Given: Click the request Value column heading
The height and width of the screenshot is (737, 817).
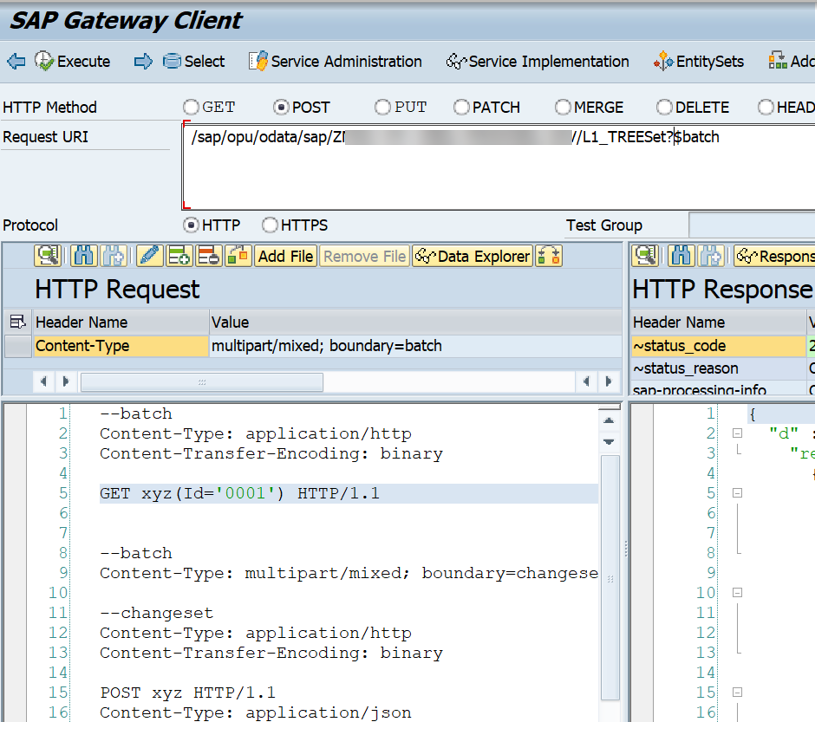Looking at the screenshot, I should 416,322.
